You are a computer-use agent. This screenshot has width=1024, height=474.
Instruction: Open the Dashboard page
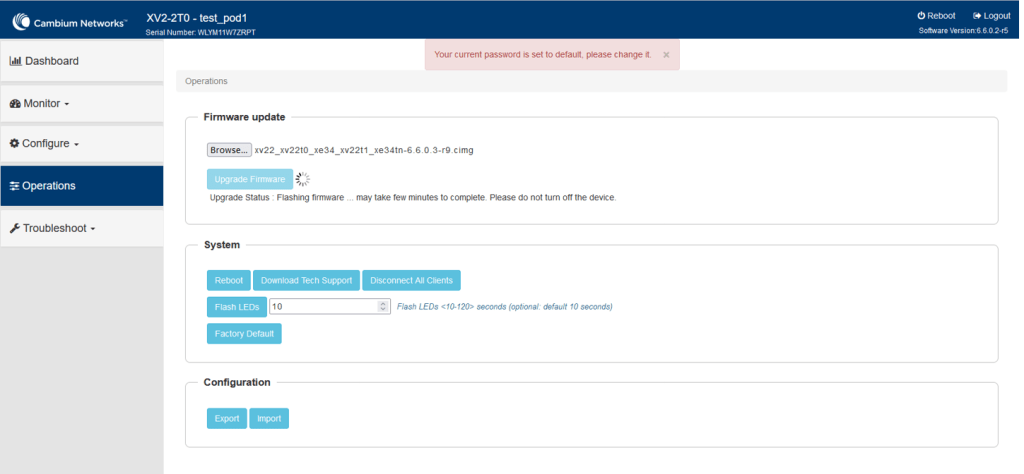coord(52,61)
